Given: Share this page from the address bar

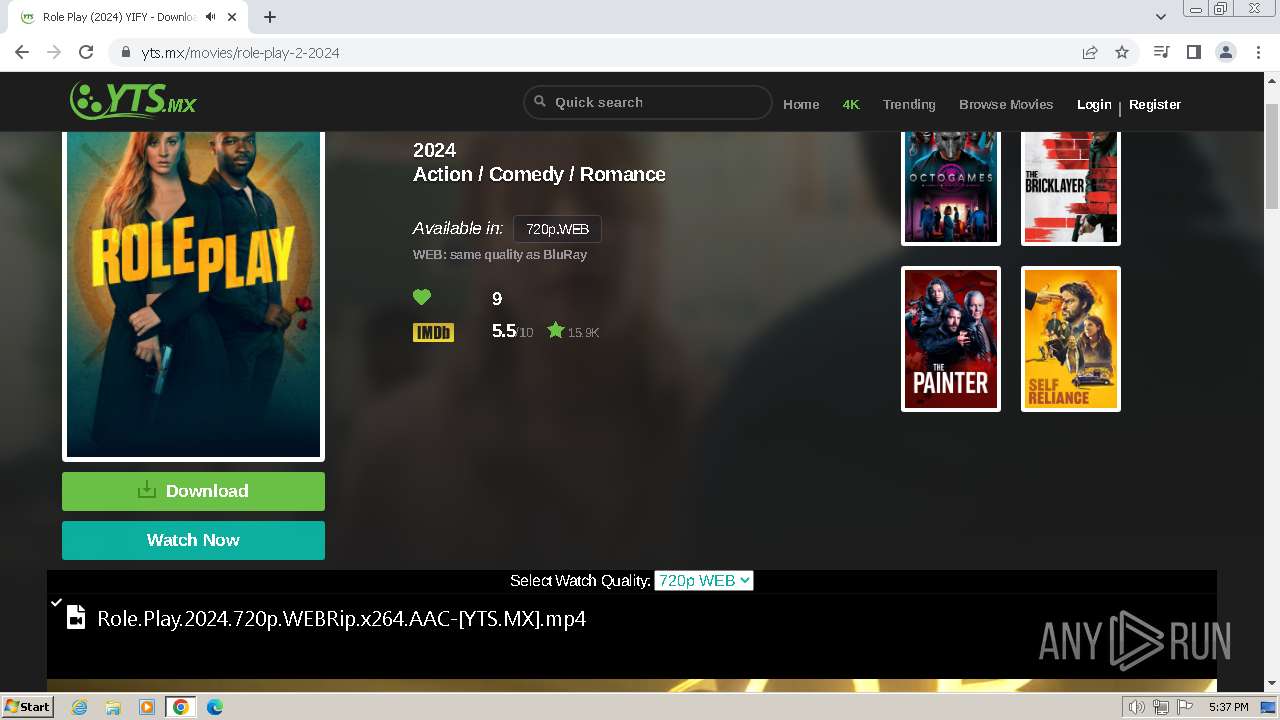Looking at the screenshot, I should pos(1090,53).
